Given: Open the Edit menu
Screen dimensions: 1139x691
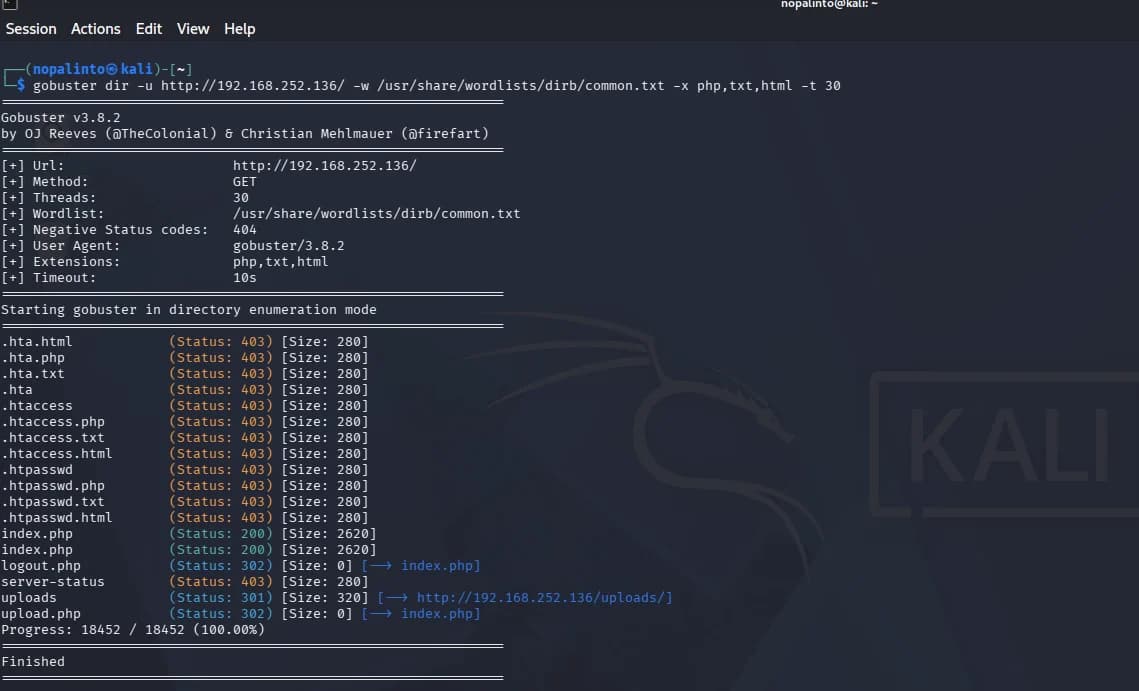Looking at the screenshot, I should [x=148, y=29].
